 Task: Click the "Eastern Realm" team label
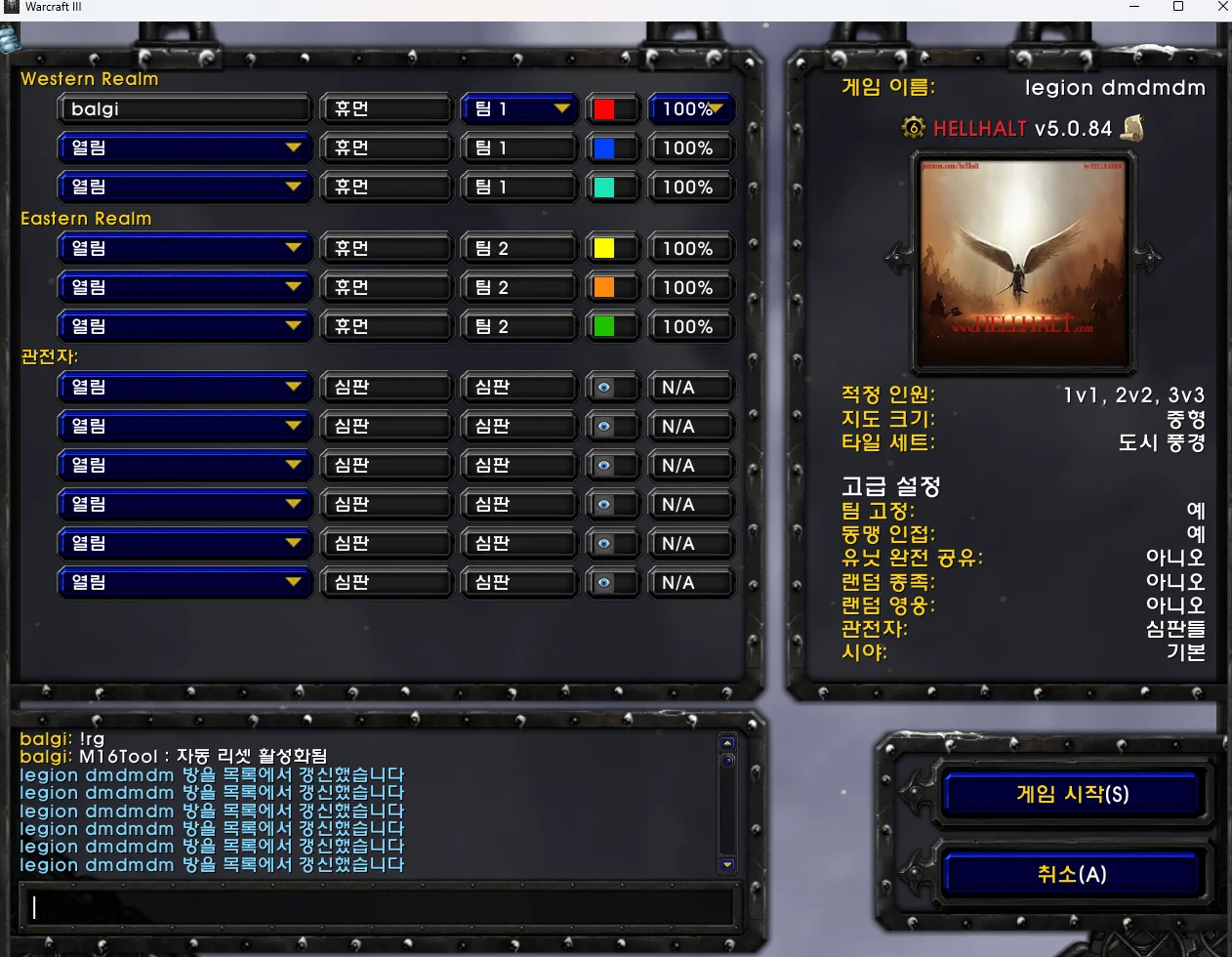[x=86, y=219]
